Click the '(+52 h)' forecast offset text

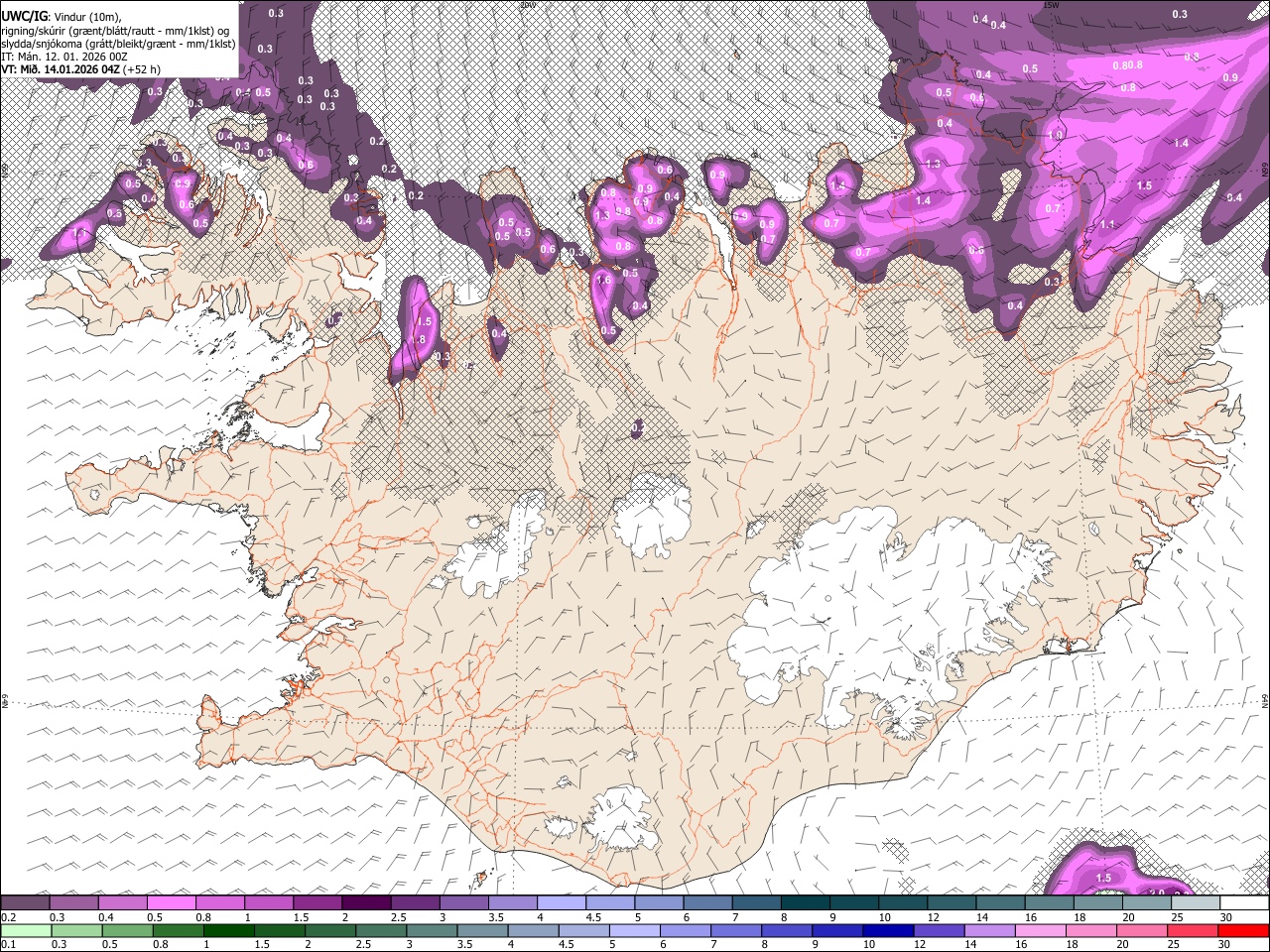tap(142, 69)
